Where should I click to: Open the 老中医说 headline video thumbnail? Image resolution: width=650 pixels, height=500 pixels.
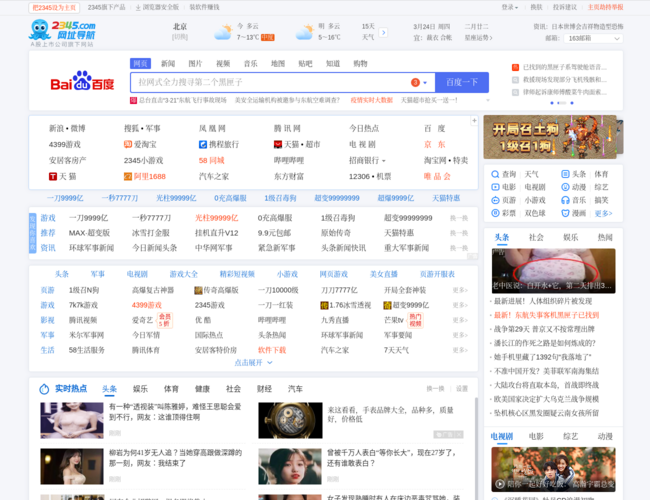553,271
